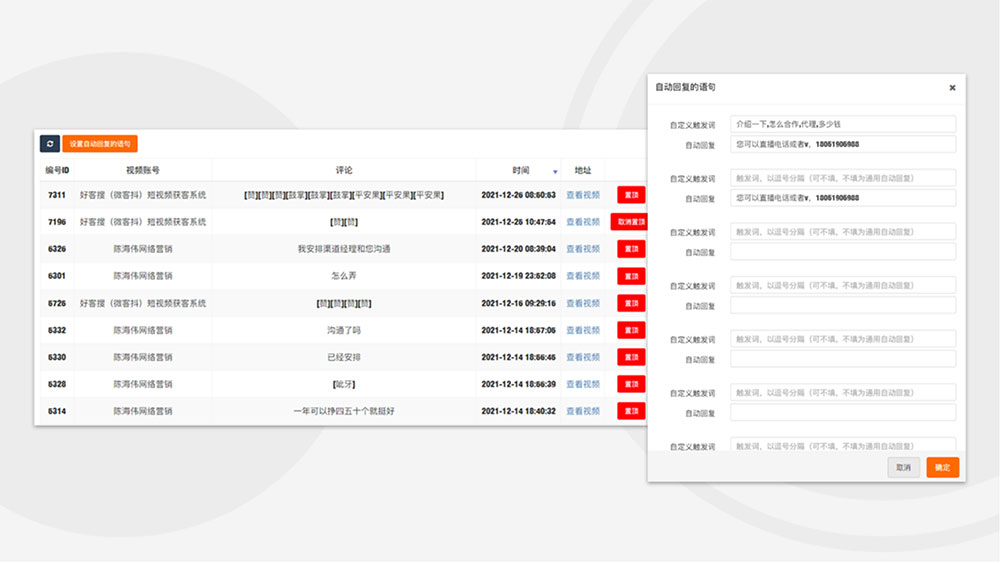Click the first 自动回复 field with phone number
This screenshot has height=563, width=1000.
click(x=842, y=144)
